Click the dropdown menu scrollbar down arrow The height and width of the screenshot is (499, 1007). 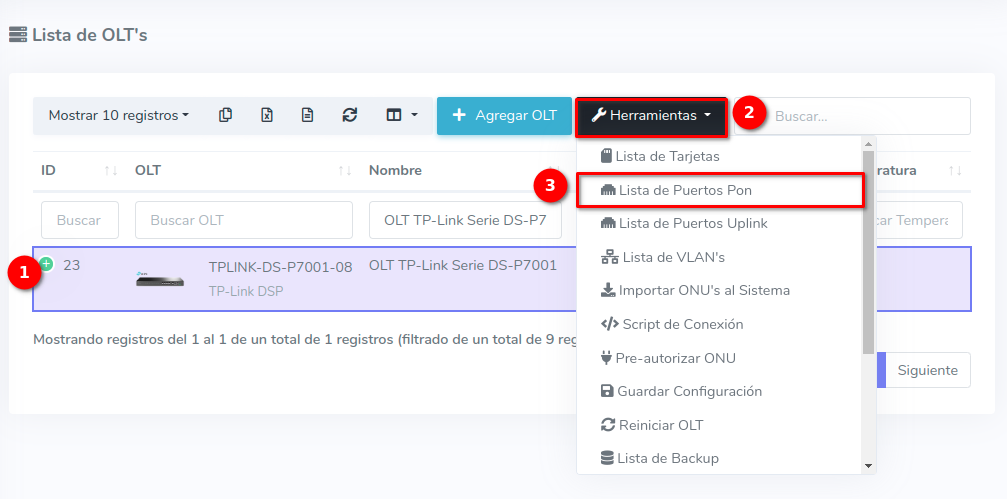point(868,465)
